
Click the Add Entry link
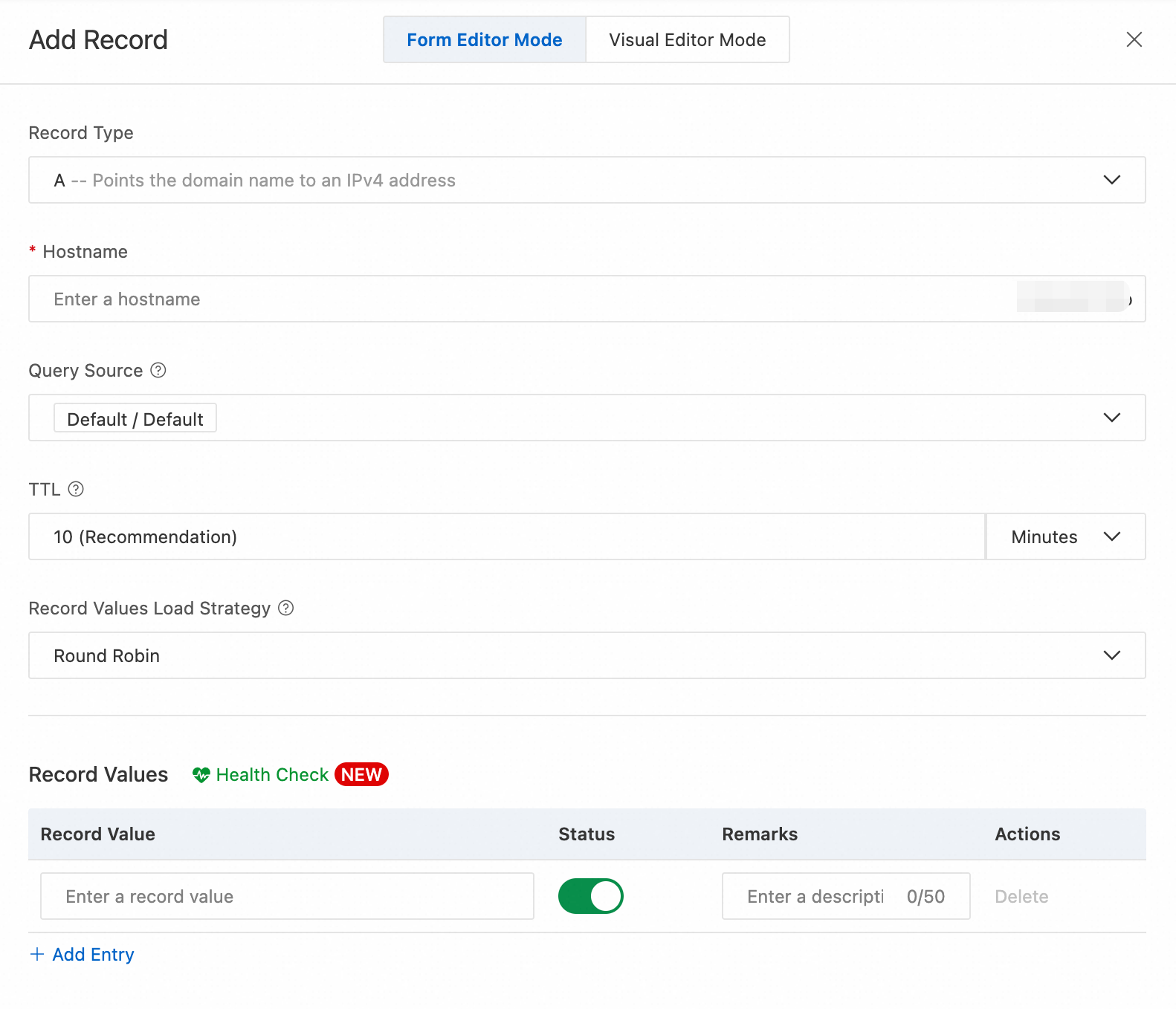pyautogui.click(x=93, y=955)
